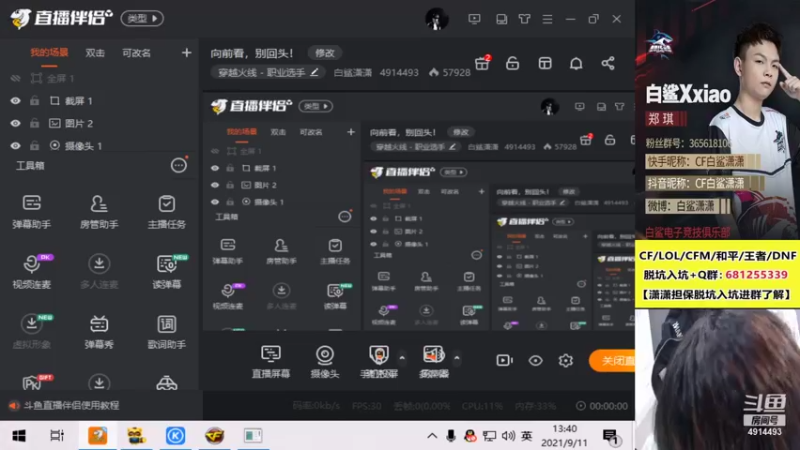Open the PK tool with GIFT badge
This screenshot has height=450, width=800.
tap(36, 382)
